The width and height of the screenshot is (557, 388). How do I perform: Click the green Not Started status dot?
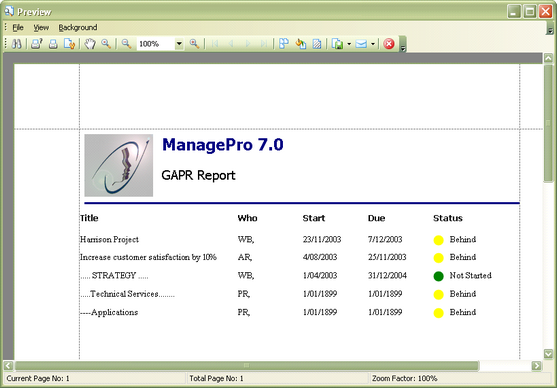(438, 276)
